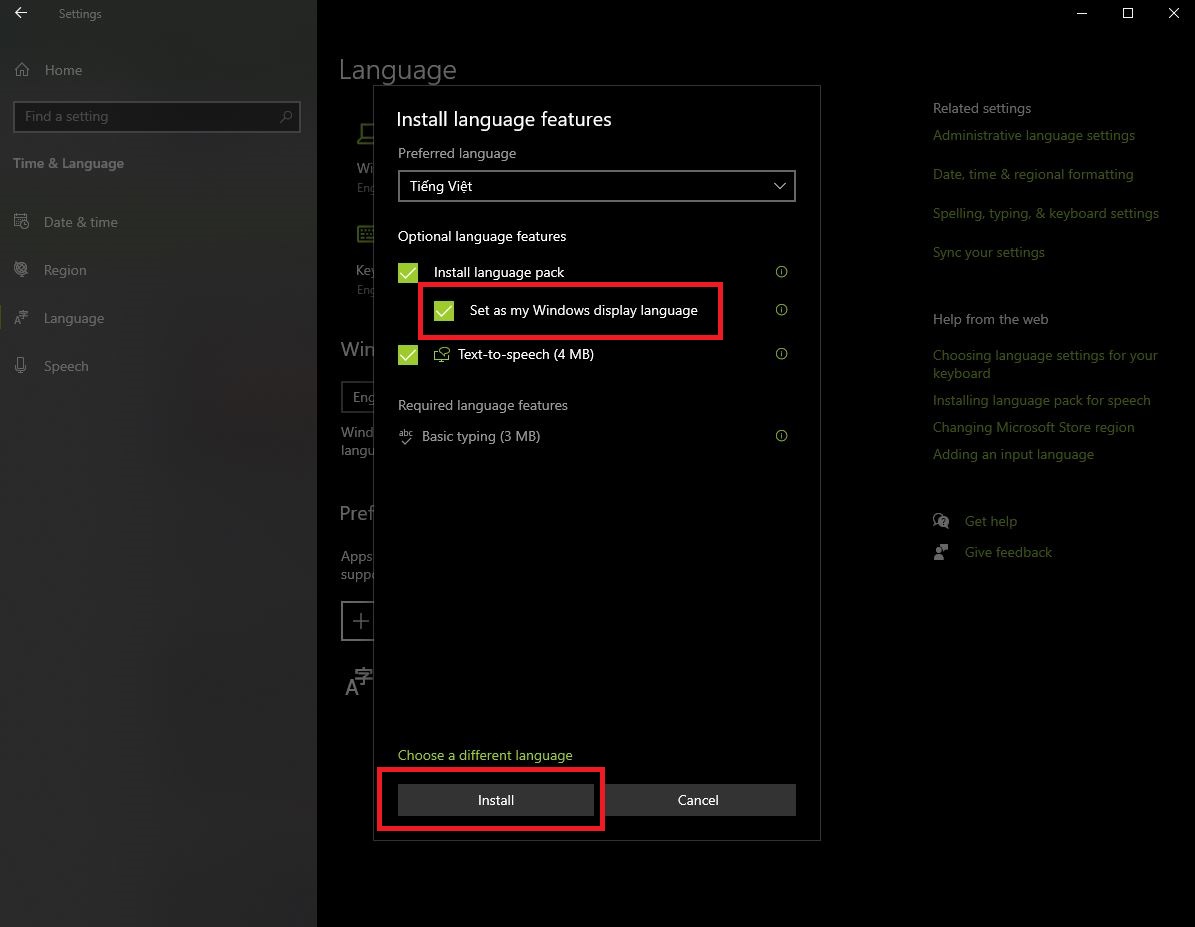The width and height of the screenshot is (1195, 927).
Task: Click the plus add-language button behind dialog
Action: [x=357, y=621]
